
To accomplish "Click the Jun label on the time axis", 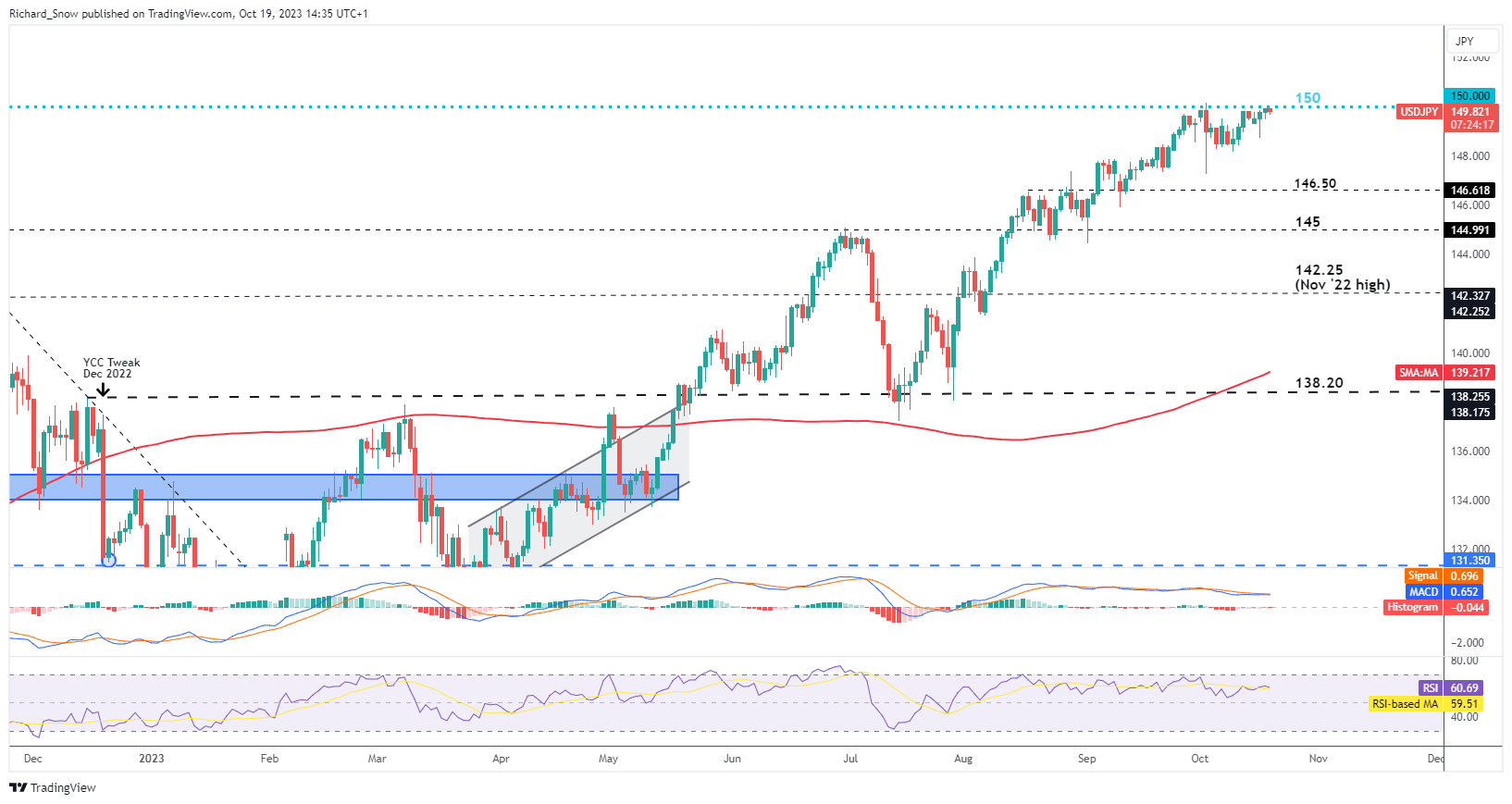I will 732,759.
